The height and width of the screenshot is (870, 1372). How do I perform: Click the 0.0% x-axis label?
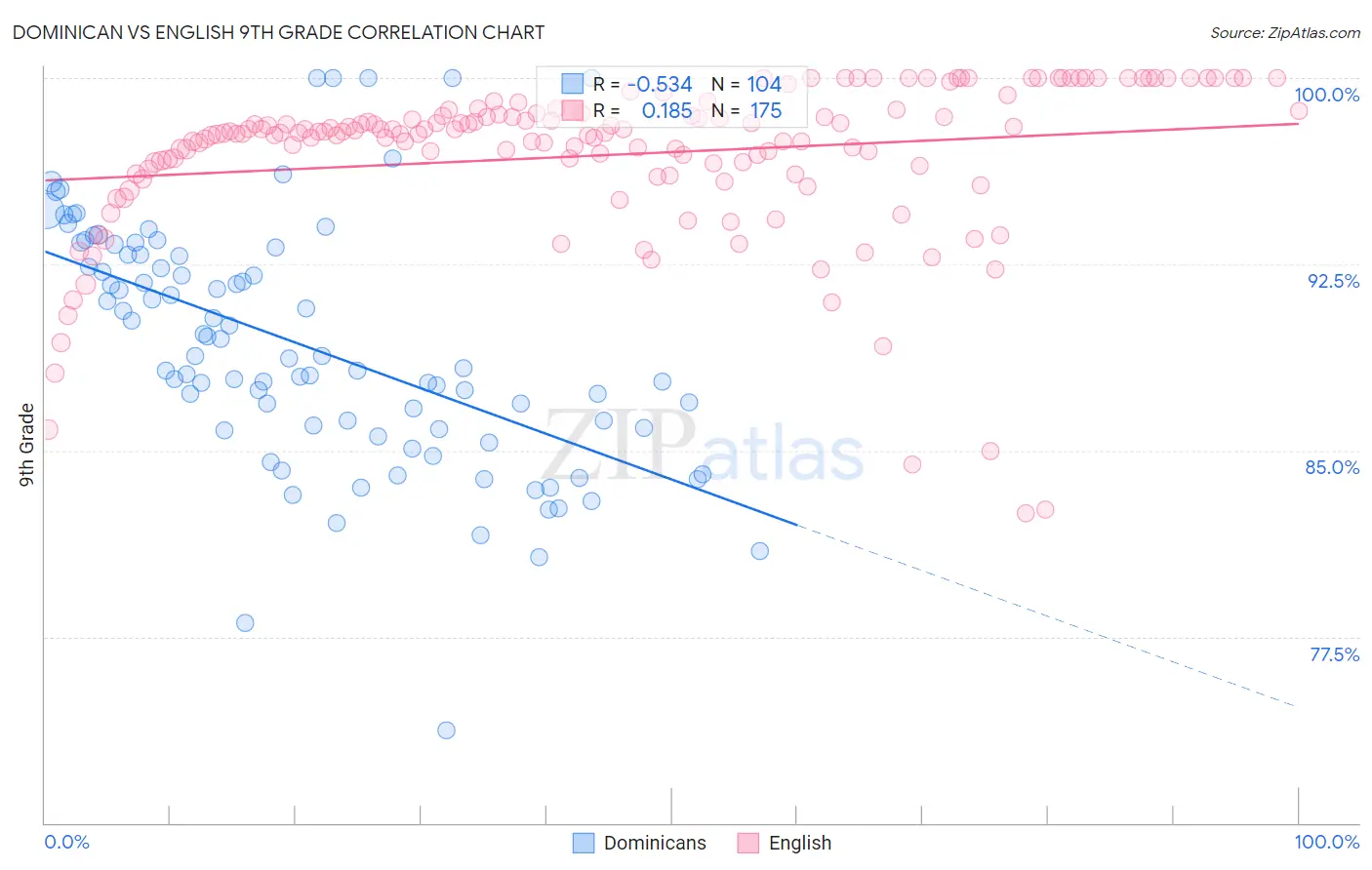tap(67, 842)
